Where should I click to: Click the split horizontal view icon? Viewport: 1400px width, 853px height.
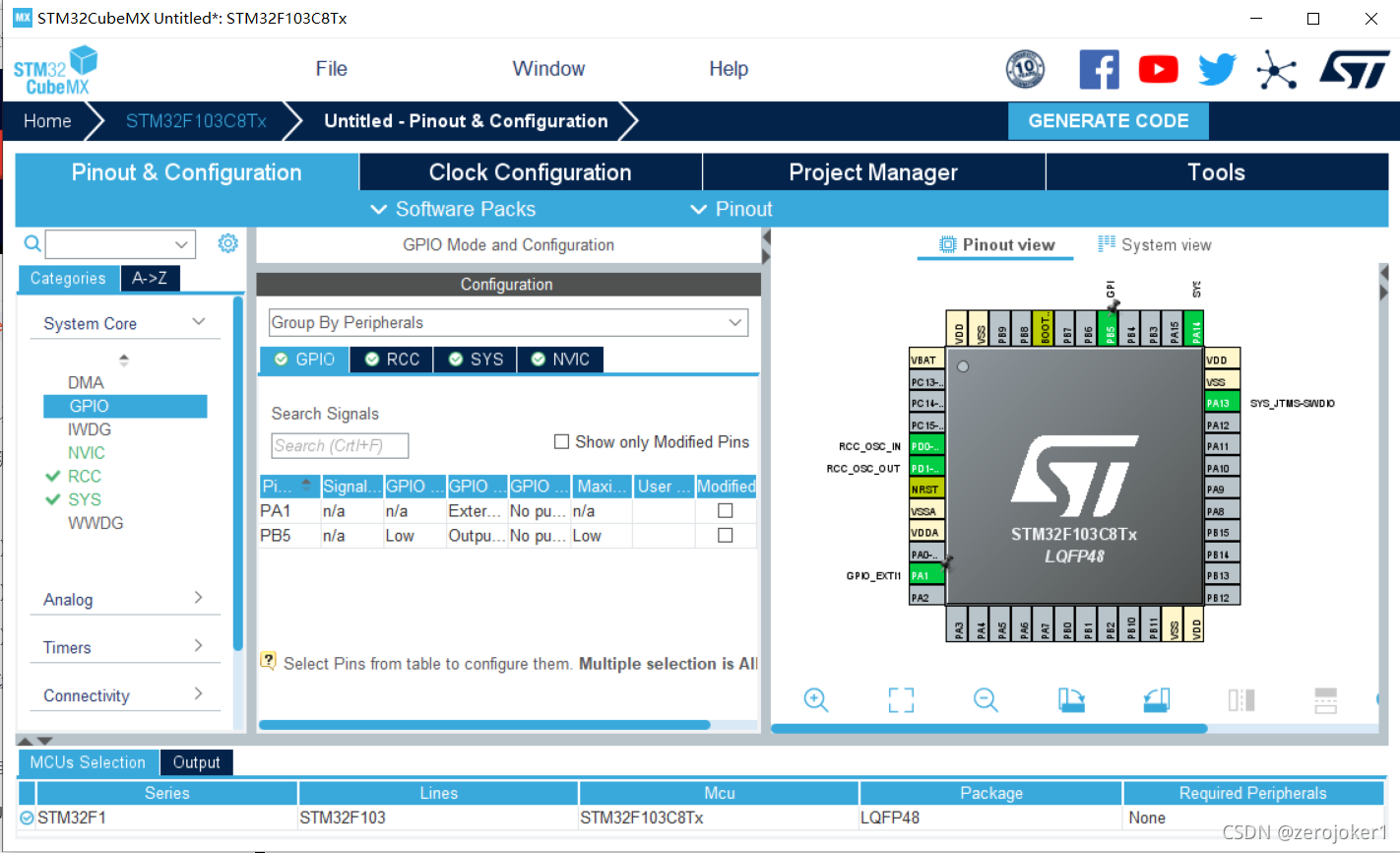tap(1241, 700)
